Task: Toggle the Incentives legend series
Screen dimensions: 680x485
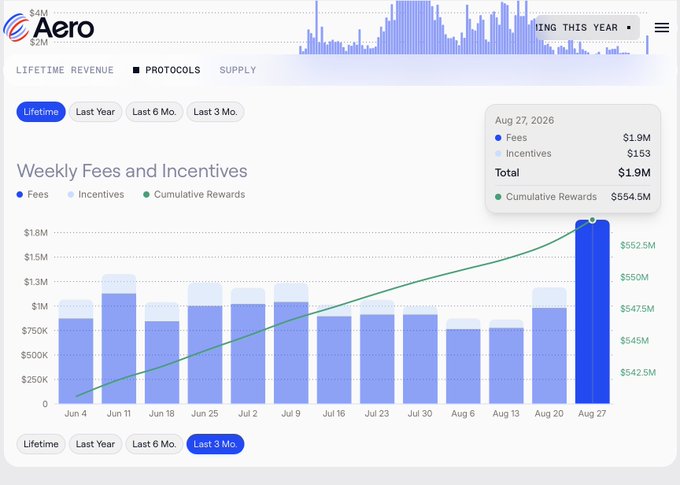Action: (x=96, y=194)
